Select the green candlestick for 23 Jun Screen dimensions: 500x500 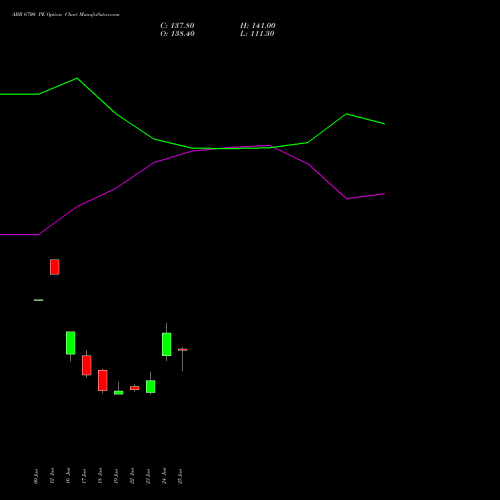point(151,386)
